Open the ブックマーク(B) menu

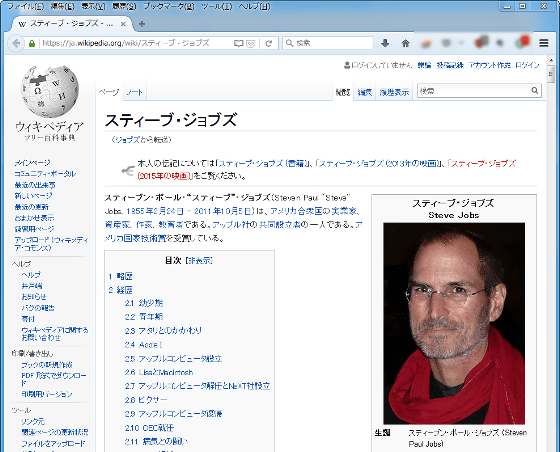169,6
